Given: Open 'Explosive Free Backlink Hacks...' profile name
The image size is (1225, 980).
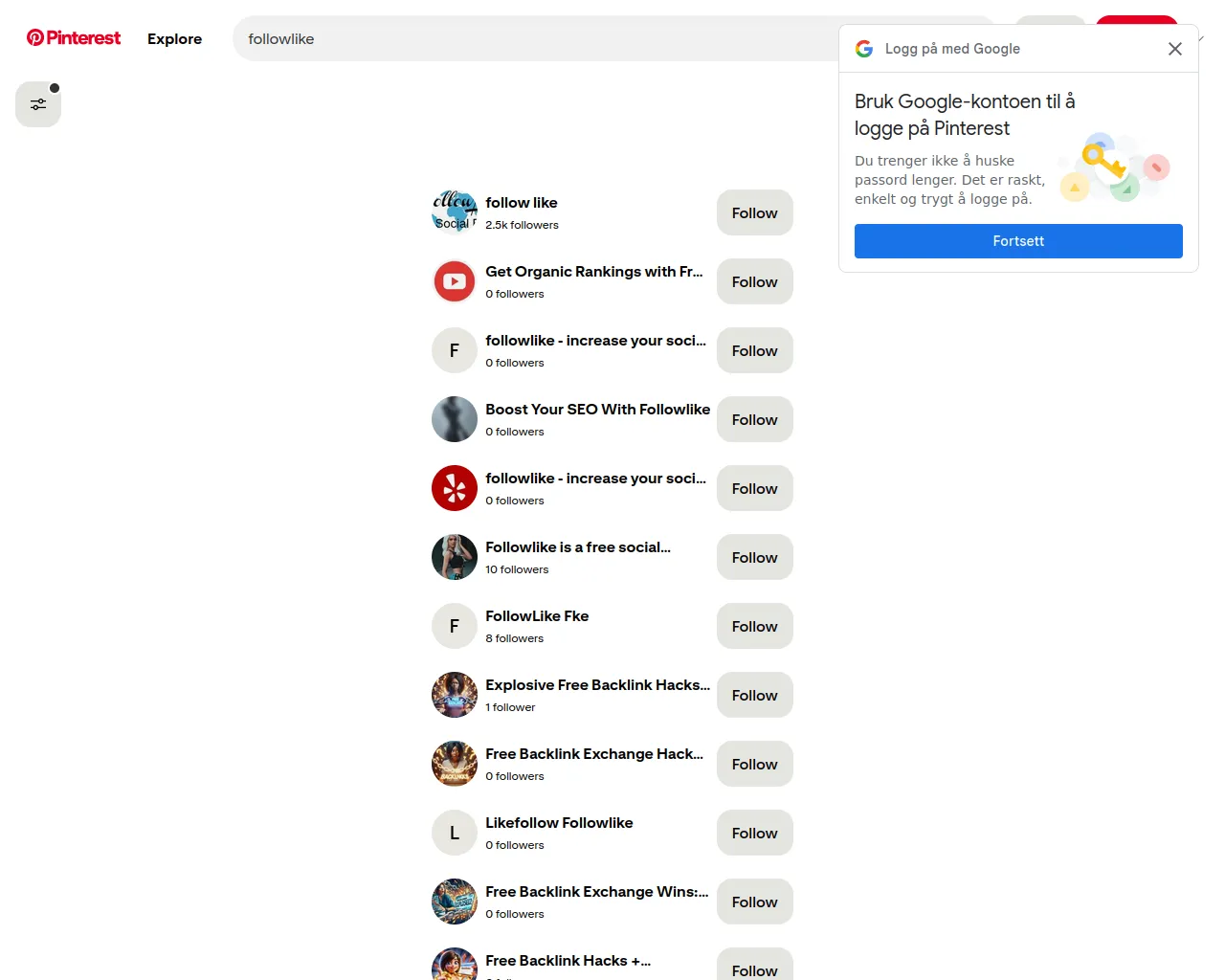Looking at the screenshot, I should [x=598, y=685].
